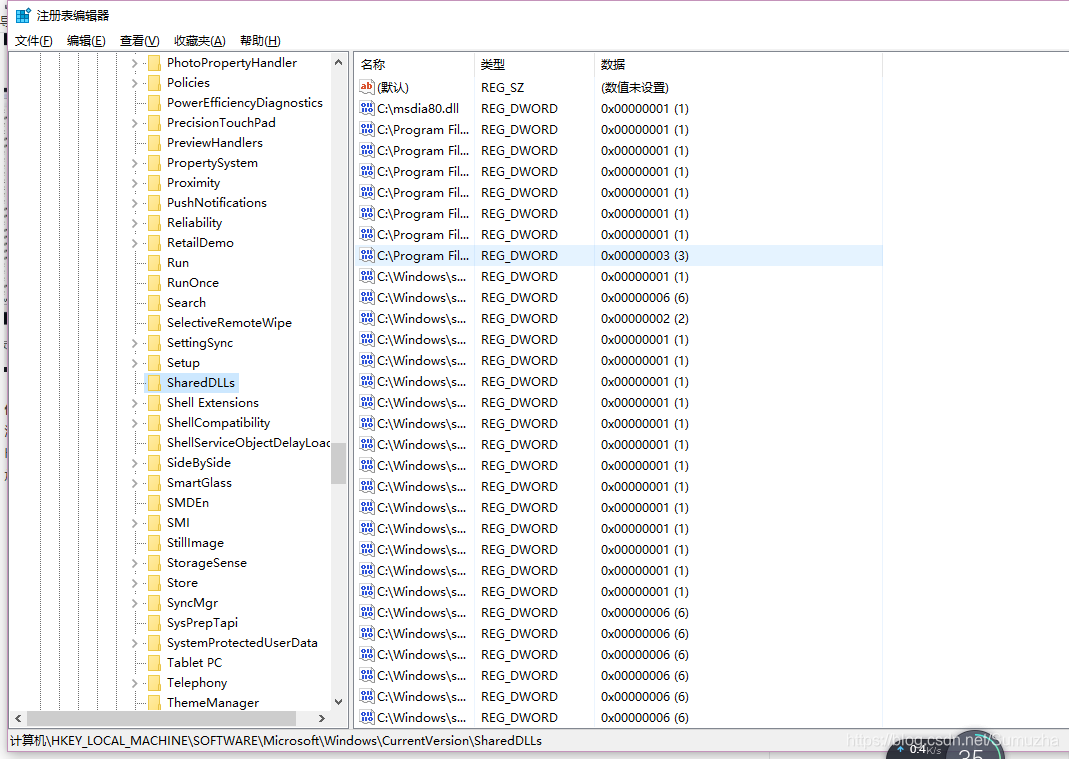1069x759 pixels.
Task: Click the 0x00000002 (2) data cell
Action: (x=645, y=318)
